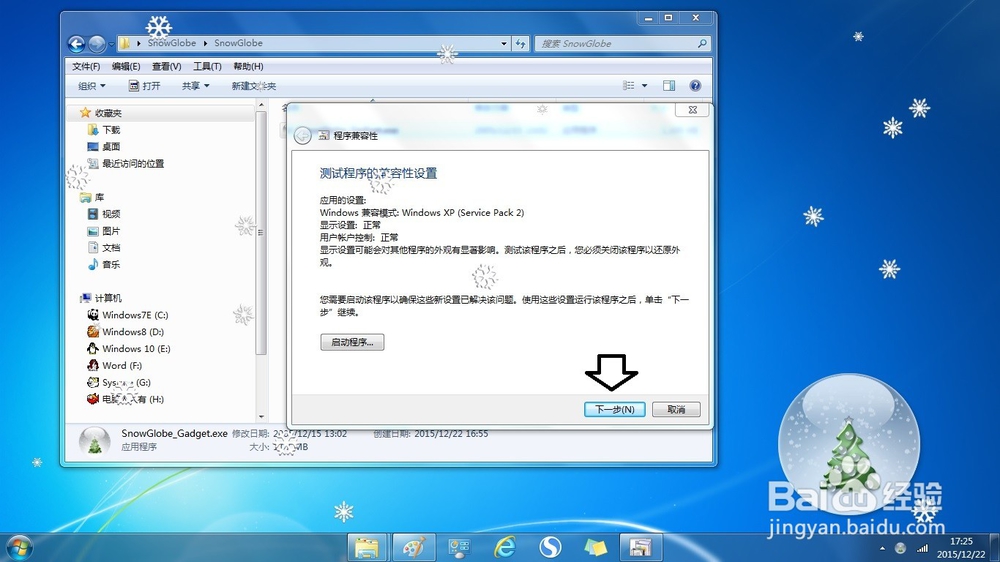The image size is (1000, 562).
Task: Select 计算机 in the navigation pane
Action: 108,298
